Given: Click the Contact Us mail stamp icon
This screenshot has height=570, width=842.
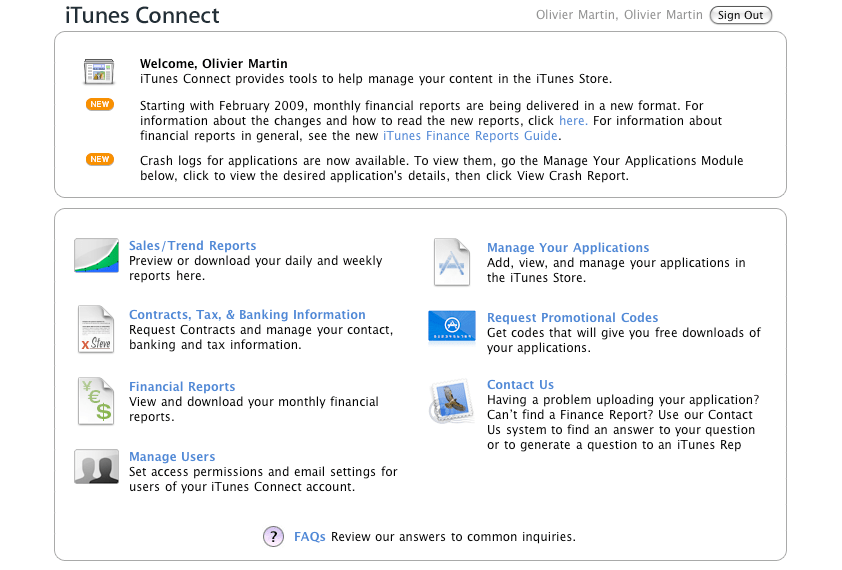Looking at the screenshot, I should 452,401.
